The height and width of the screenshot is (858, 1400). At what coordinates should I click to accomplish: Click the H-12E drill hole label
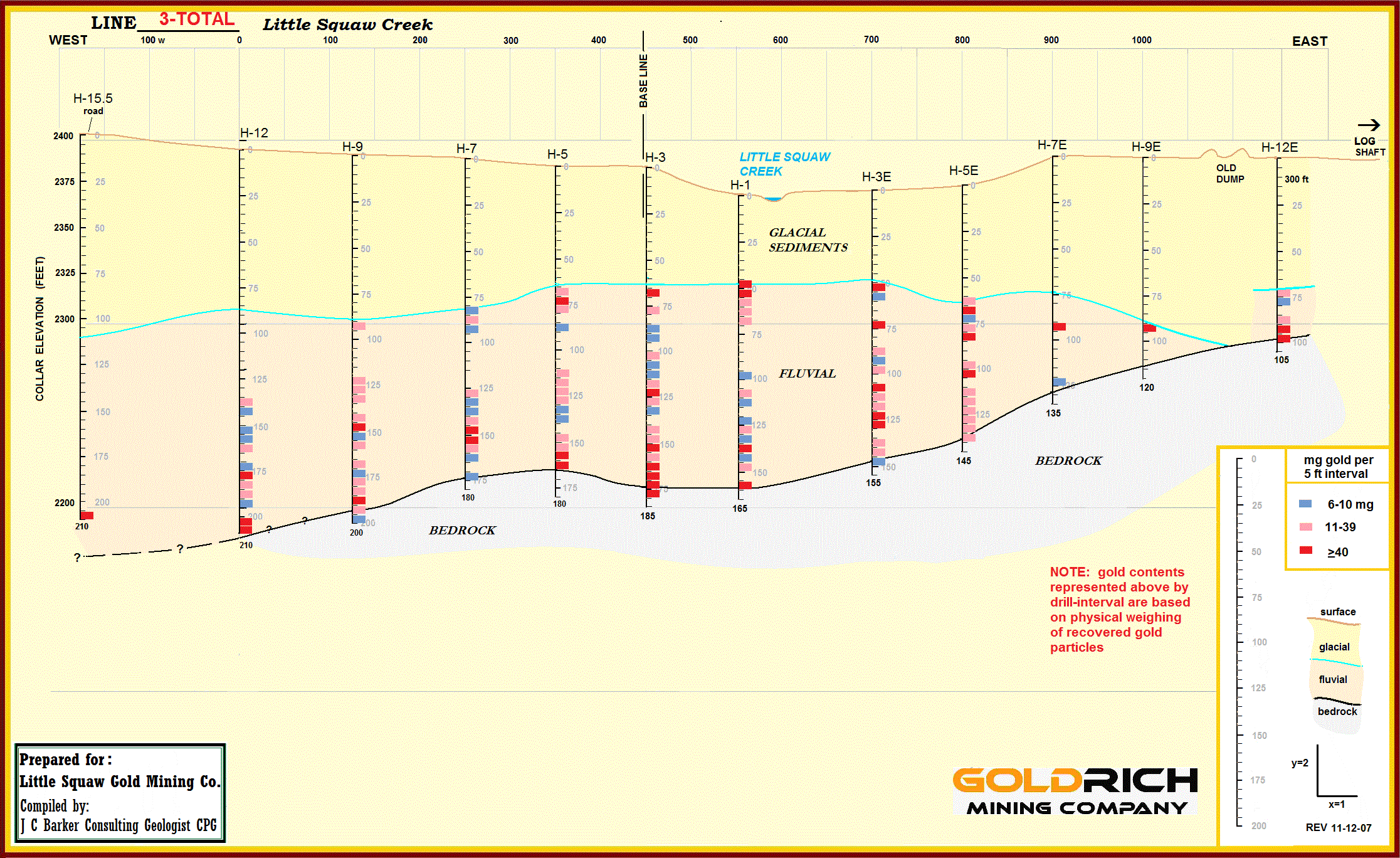tap(1280, 147)
